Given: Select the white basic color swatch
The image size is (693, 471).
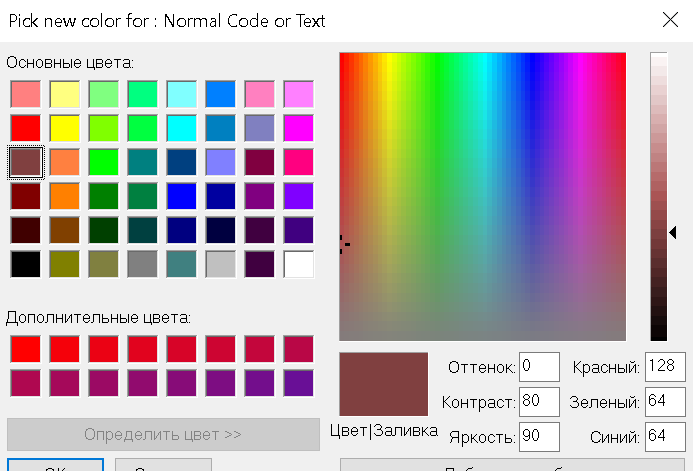Looking at the screenshot, I should coord(298,264).
